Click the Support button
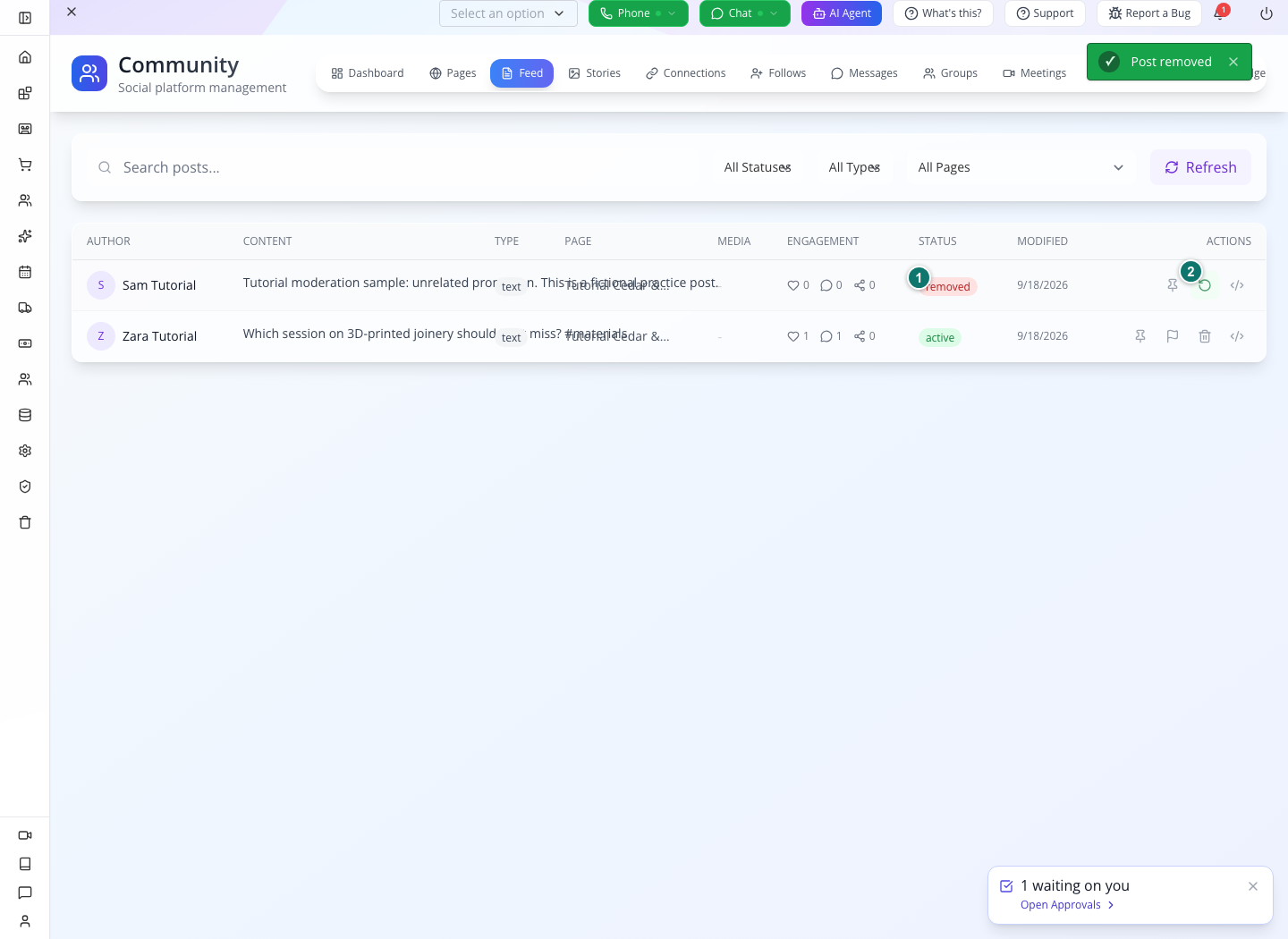This screenshot has width=1288, height=939. tap(1045, 13)
